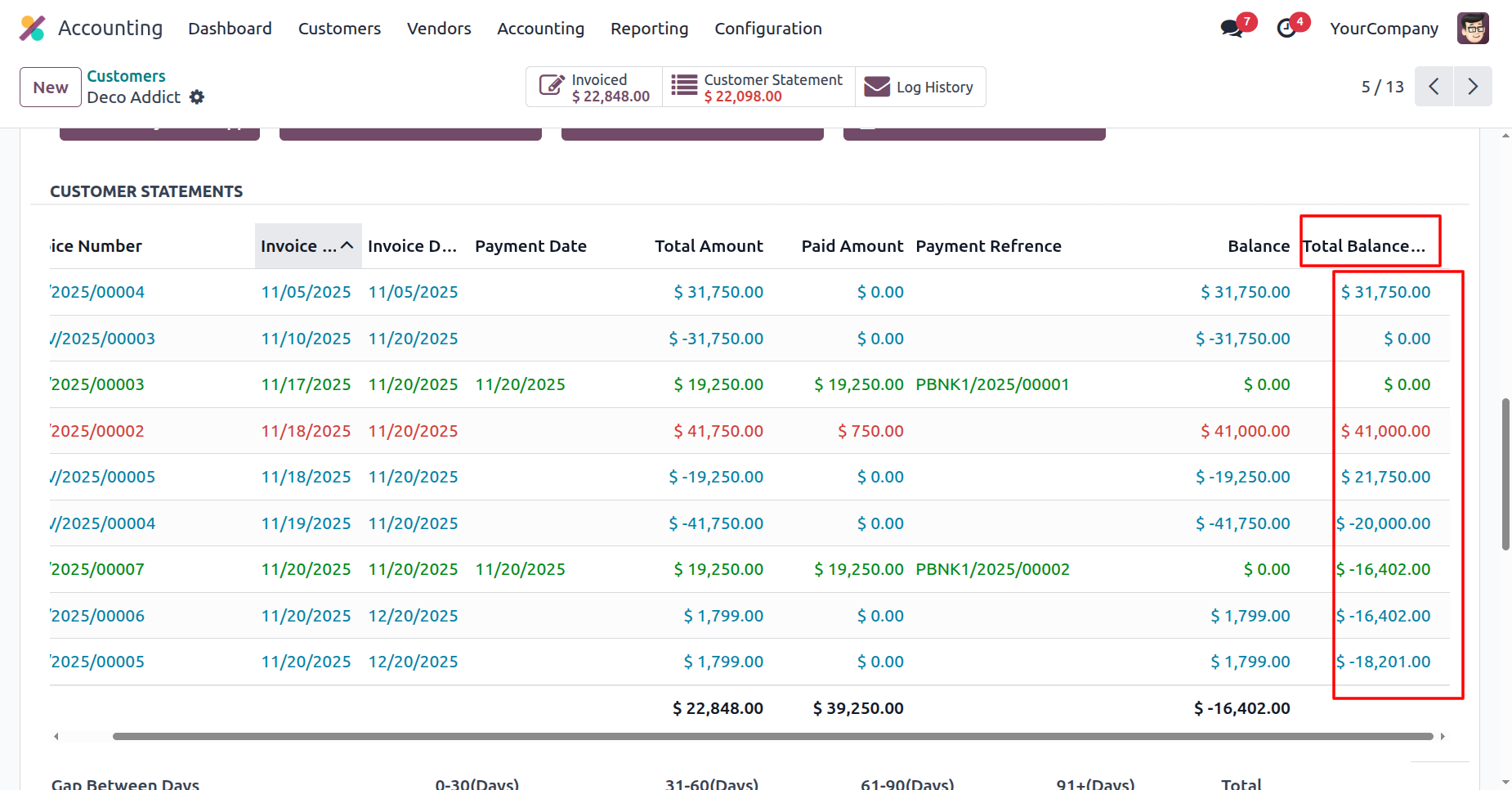Open payment reference PBNK1/2025/00001
The width and height of the screenshot is (1512, 790).
pos(992,384)
